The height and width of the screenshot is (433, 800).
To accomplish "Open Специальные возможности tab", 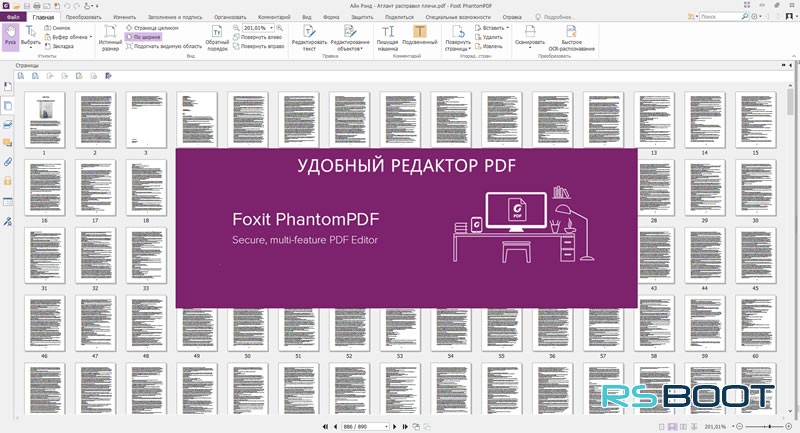I will click(x=458, y=17).
